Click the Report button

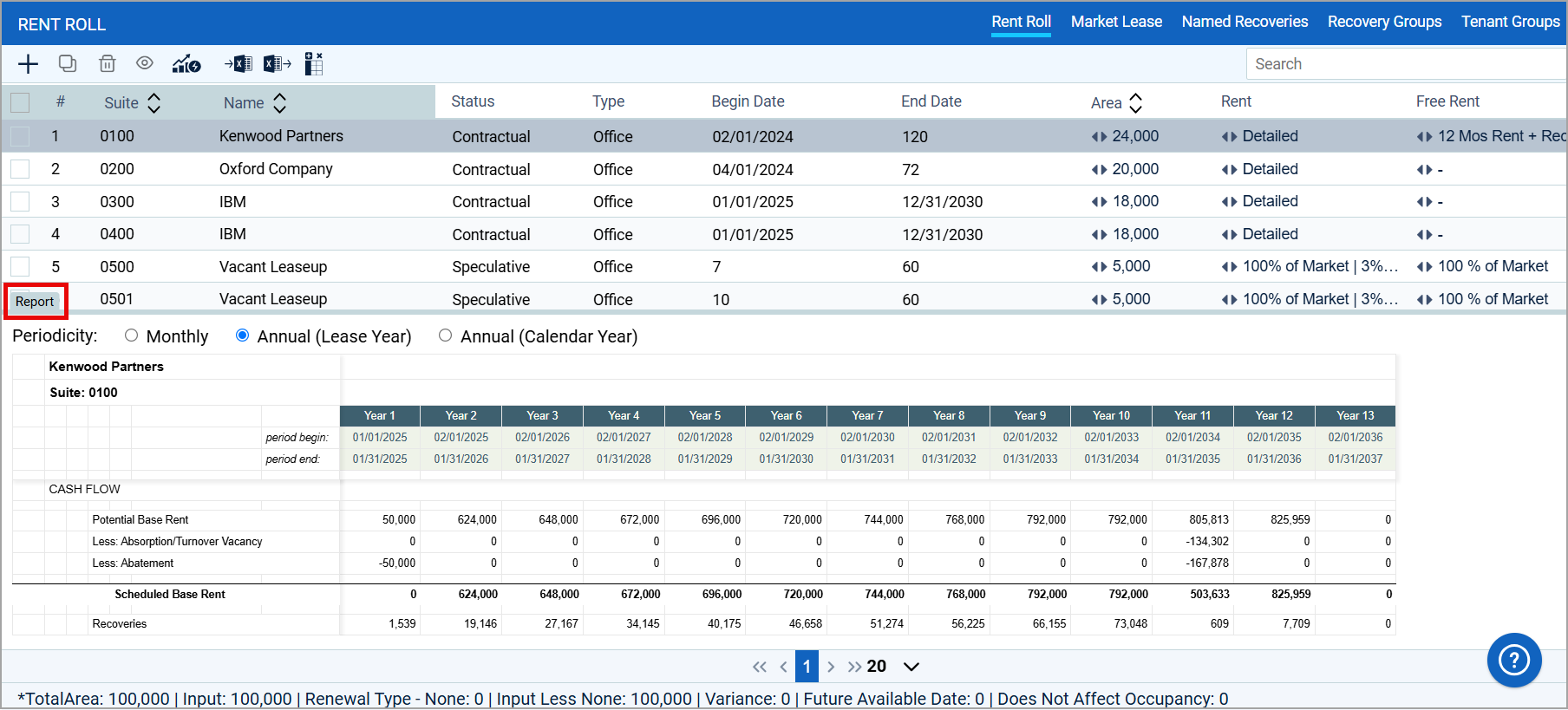[35, 302]
